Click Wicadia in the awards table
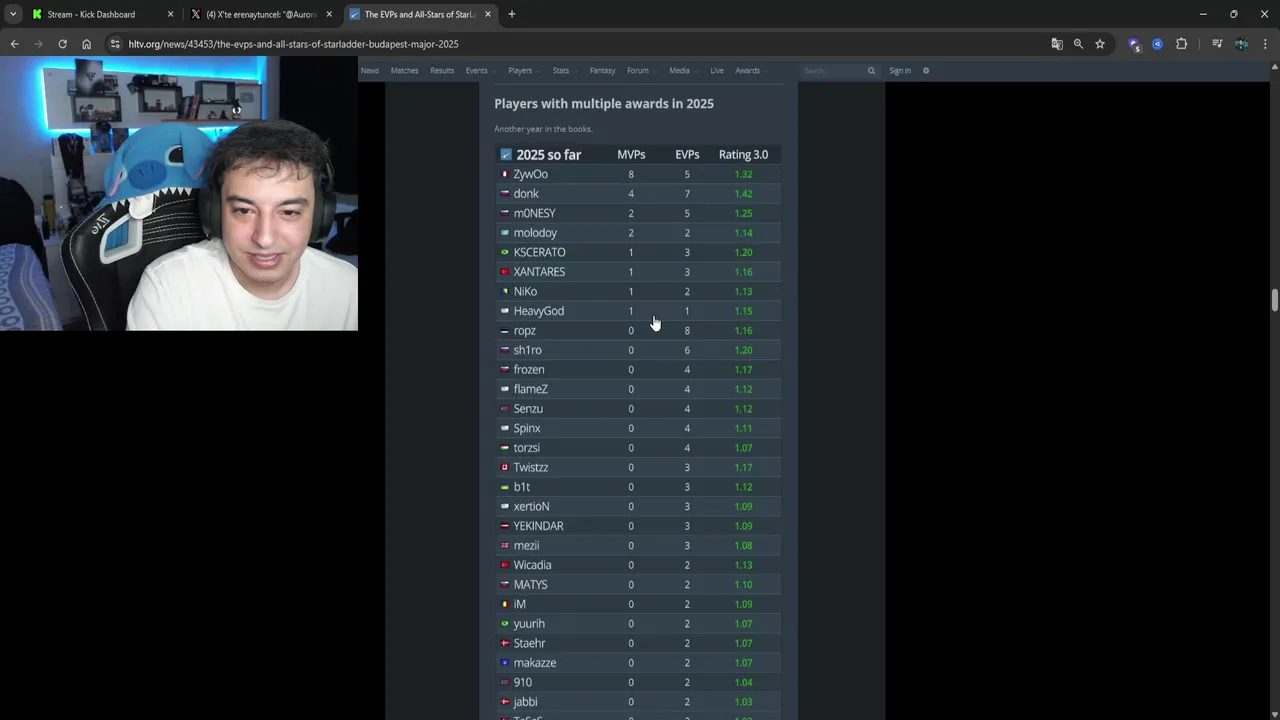This screenshot has height=720, width=1280. pyautogui.click(x=532, y=565)
